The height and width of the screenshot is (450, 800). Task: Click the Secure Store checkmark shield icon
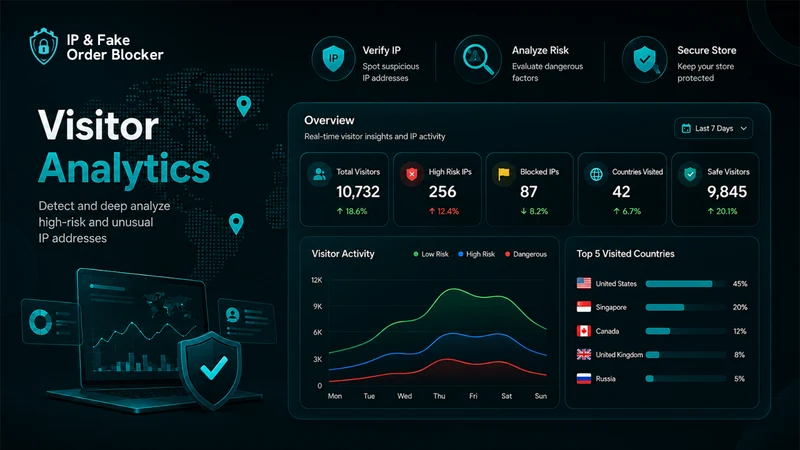pos(645,59)
